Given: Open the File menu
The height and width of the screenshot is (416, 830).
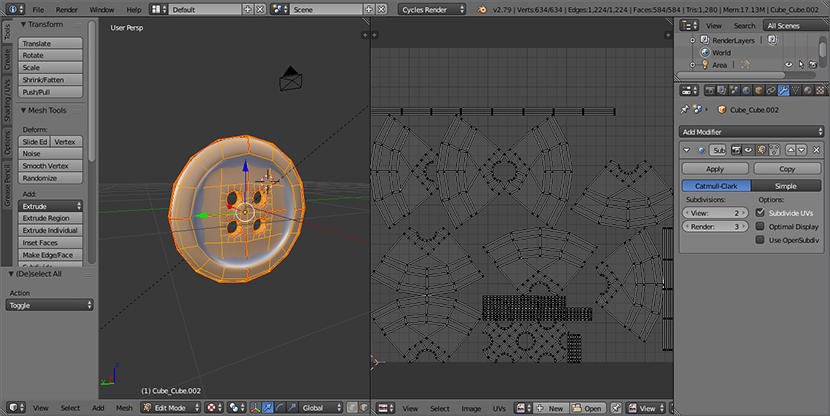Looking at the screenshot, I should tap(38, 10).
